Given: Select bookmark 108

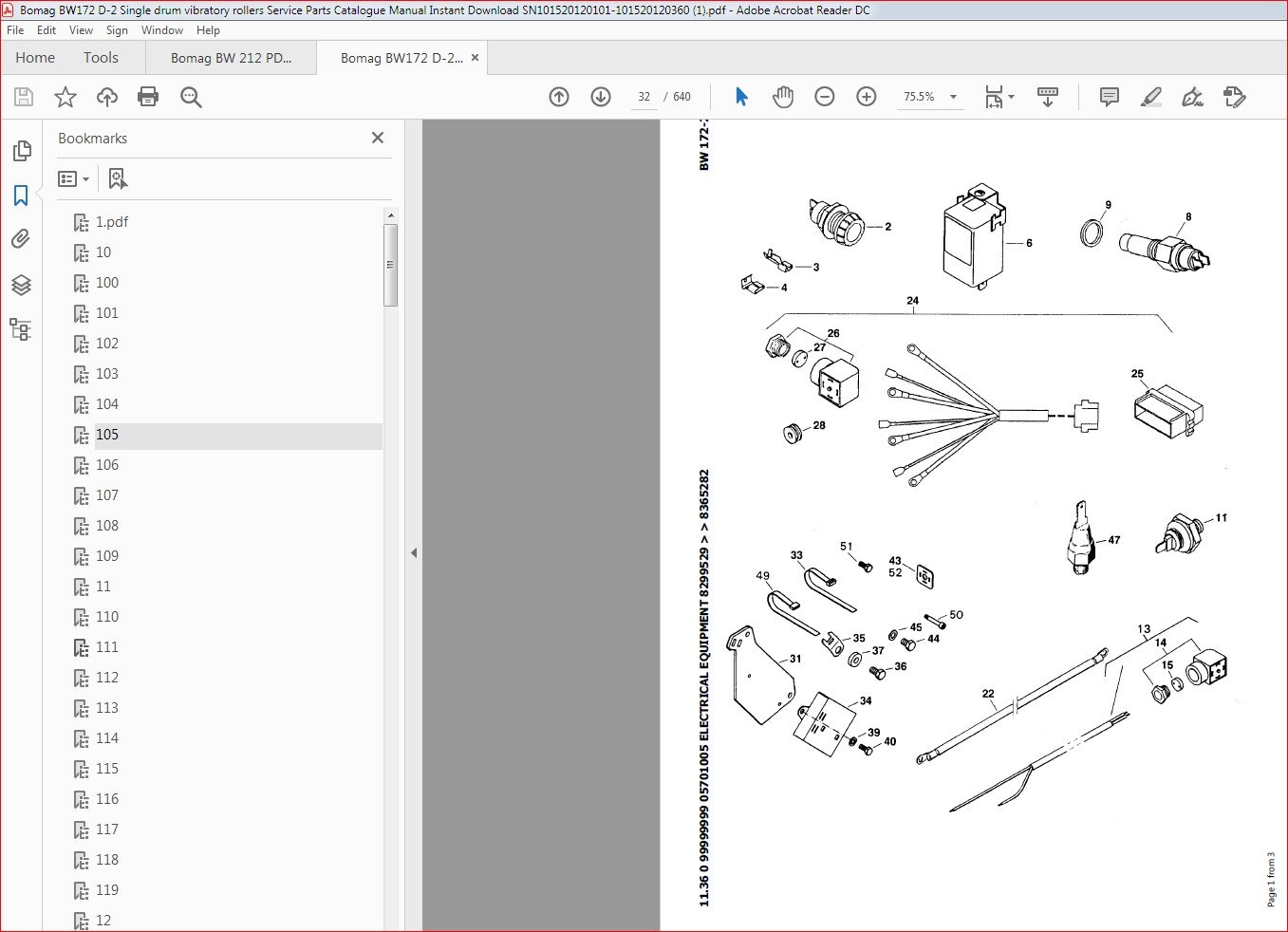Looking at the screenshot, I should (x=107, y=526).
